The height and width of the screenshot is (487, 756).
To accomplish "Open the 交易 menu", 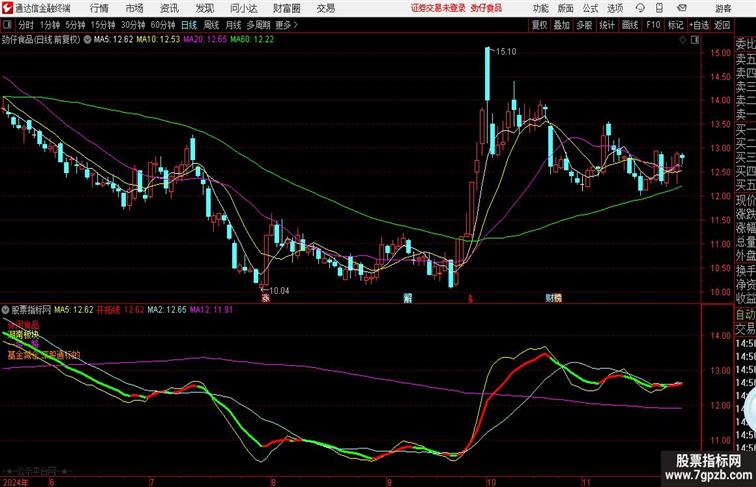I will (325, 8).
